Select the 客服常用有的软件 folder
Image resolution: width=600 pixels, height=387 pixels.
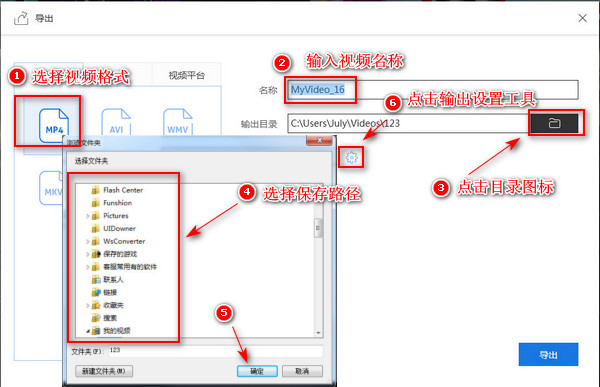coord(130,267)
